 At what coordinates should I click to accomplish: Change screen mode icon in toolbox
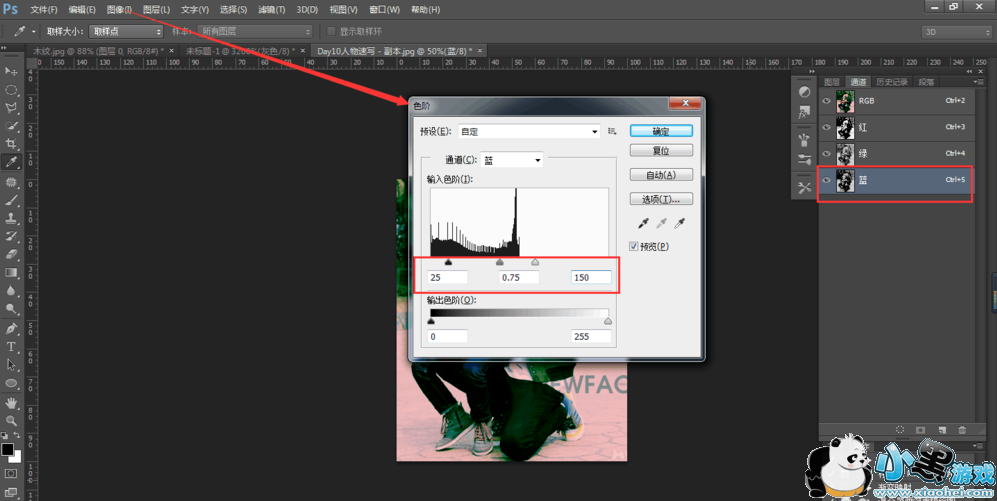click(x=11, y=491)
